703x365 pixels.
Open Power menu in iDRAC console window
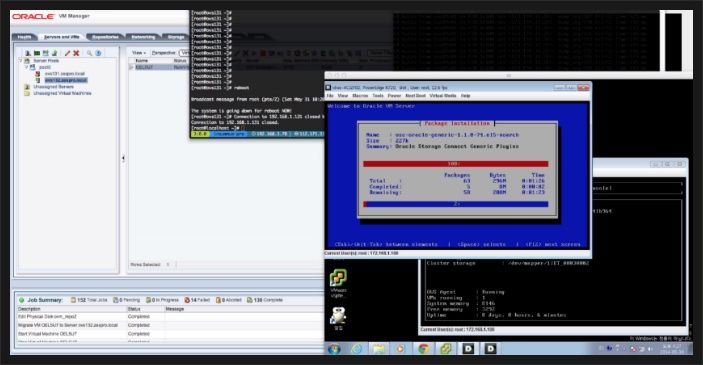[394, 96]
